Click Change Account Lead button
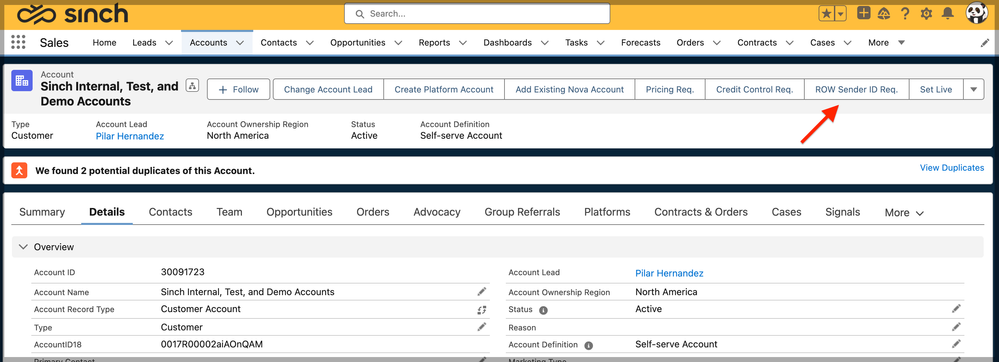The height and width of the screenshot is (362, 999). (328, 90)
